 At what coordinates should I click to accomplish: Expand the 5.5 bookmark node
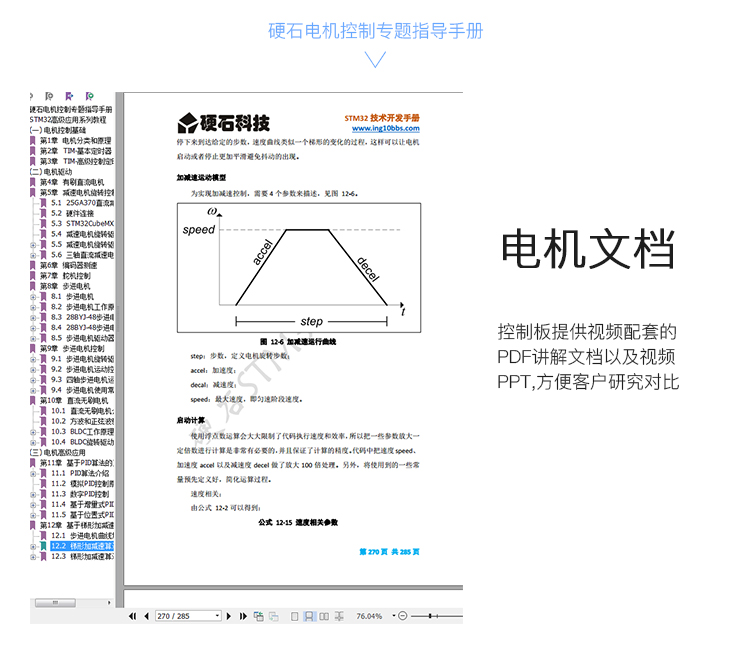click(x=34, y=244)
